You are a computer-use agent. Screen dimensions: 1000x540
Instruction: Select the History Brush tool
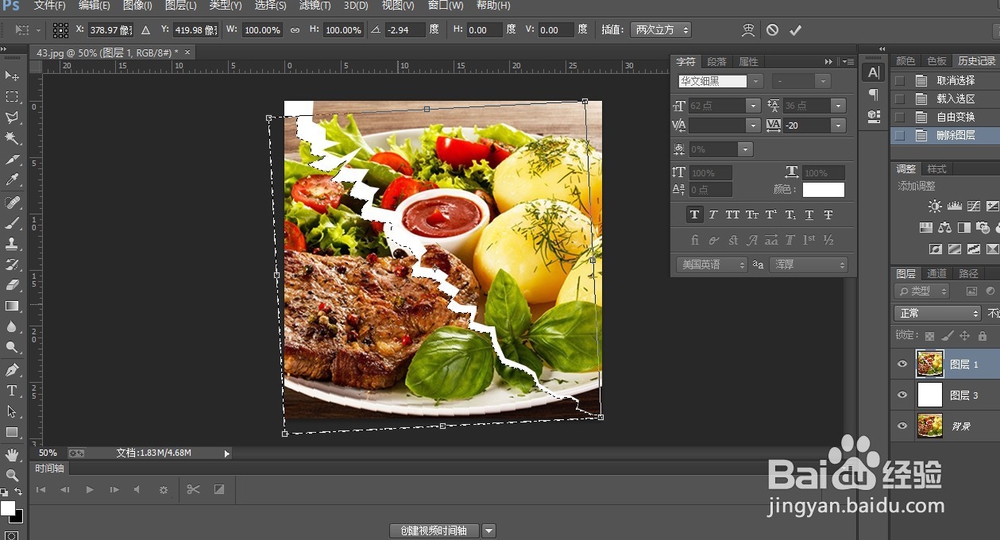tap(11, 264)
